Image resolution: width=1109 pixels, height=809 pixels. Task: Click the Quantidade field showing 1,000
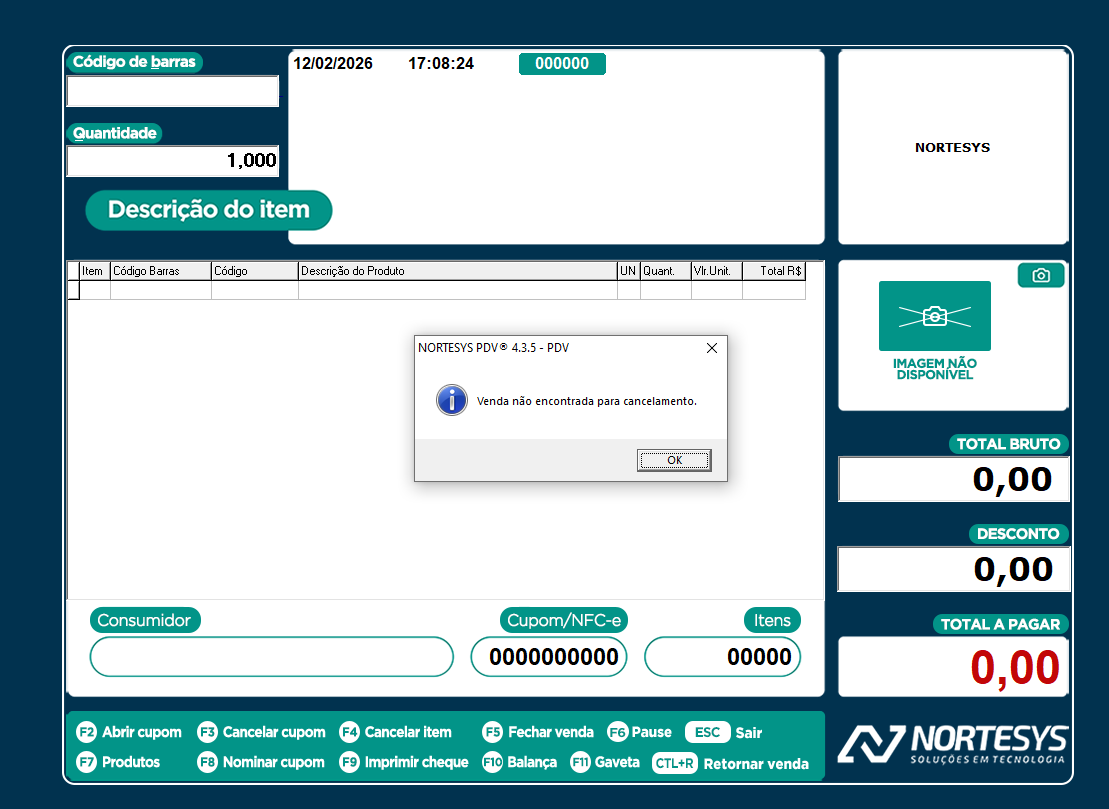pos(172,161)
